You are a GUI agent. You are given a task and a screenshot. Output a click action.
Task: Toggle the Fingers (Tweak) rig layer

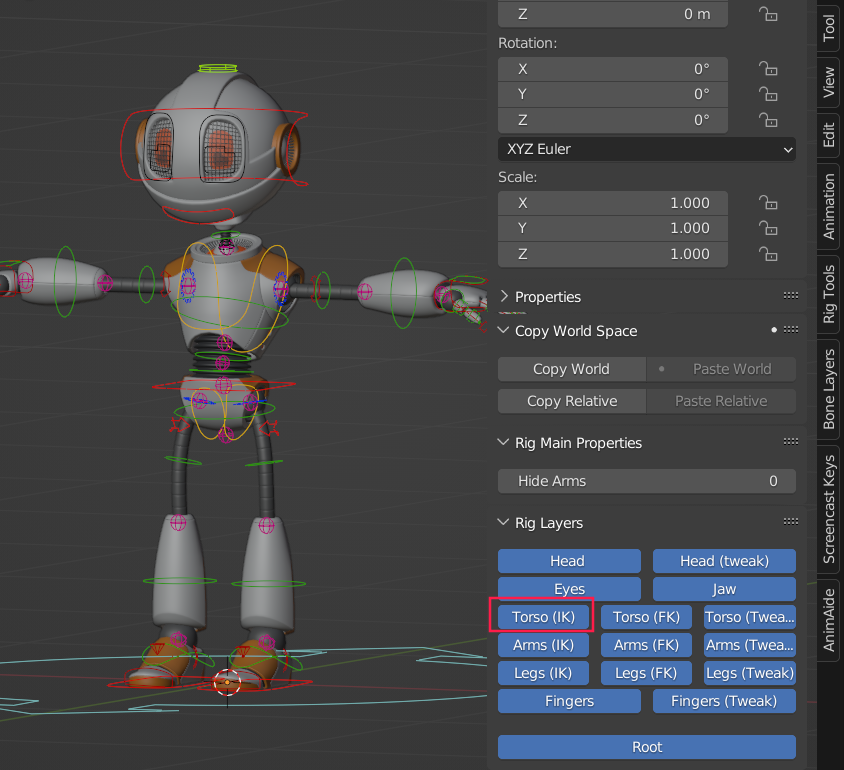click(x=724, y=701)
